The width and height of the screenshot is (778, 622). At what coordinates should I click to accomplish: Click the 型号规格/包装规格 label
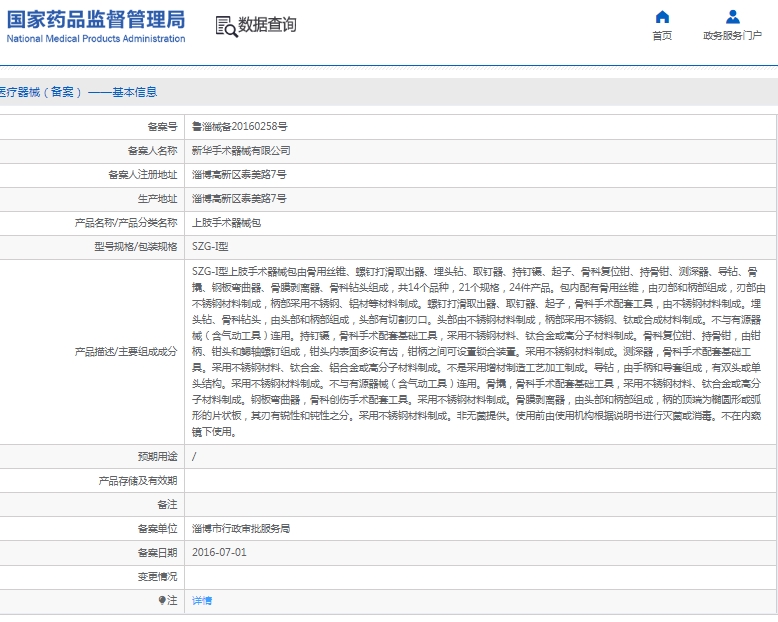(x=135, y=247)
